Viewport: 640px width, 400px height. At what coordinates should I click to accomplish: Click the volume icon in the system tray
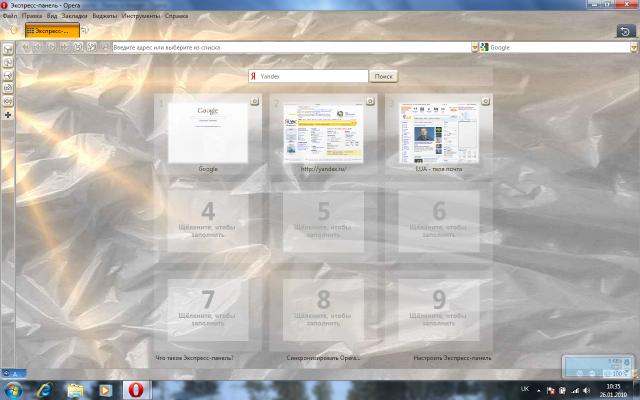coord(587,391)
